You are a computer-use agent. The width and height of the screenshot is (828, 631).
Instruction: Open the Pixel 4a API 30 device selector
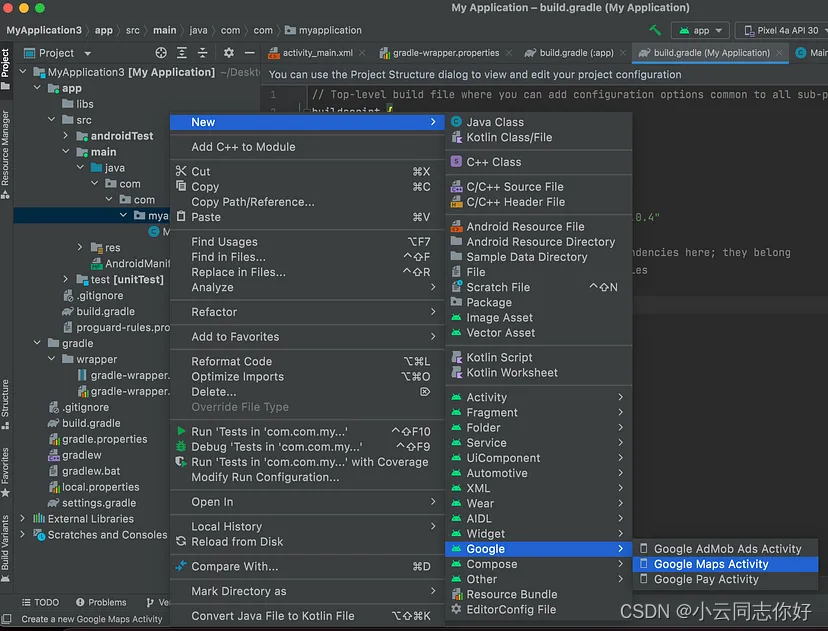click(x=782, y=31)
